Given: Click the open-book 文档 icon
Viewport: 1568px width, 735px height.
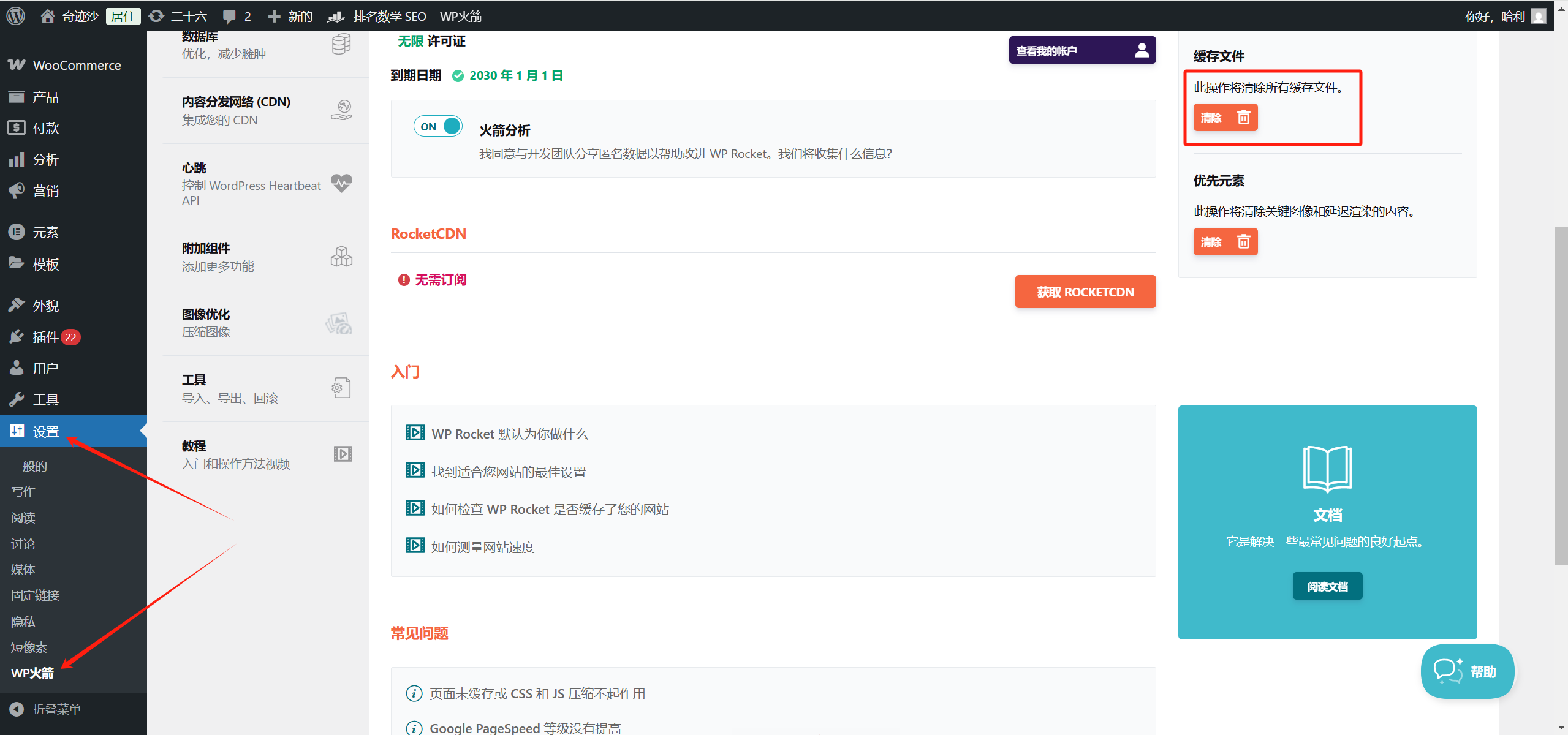Looking at the screenshot, I should tap(1327, 469).
